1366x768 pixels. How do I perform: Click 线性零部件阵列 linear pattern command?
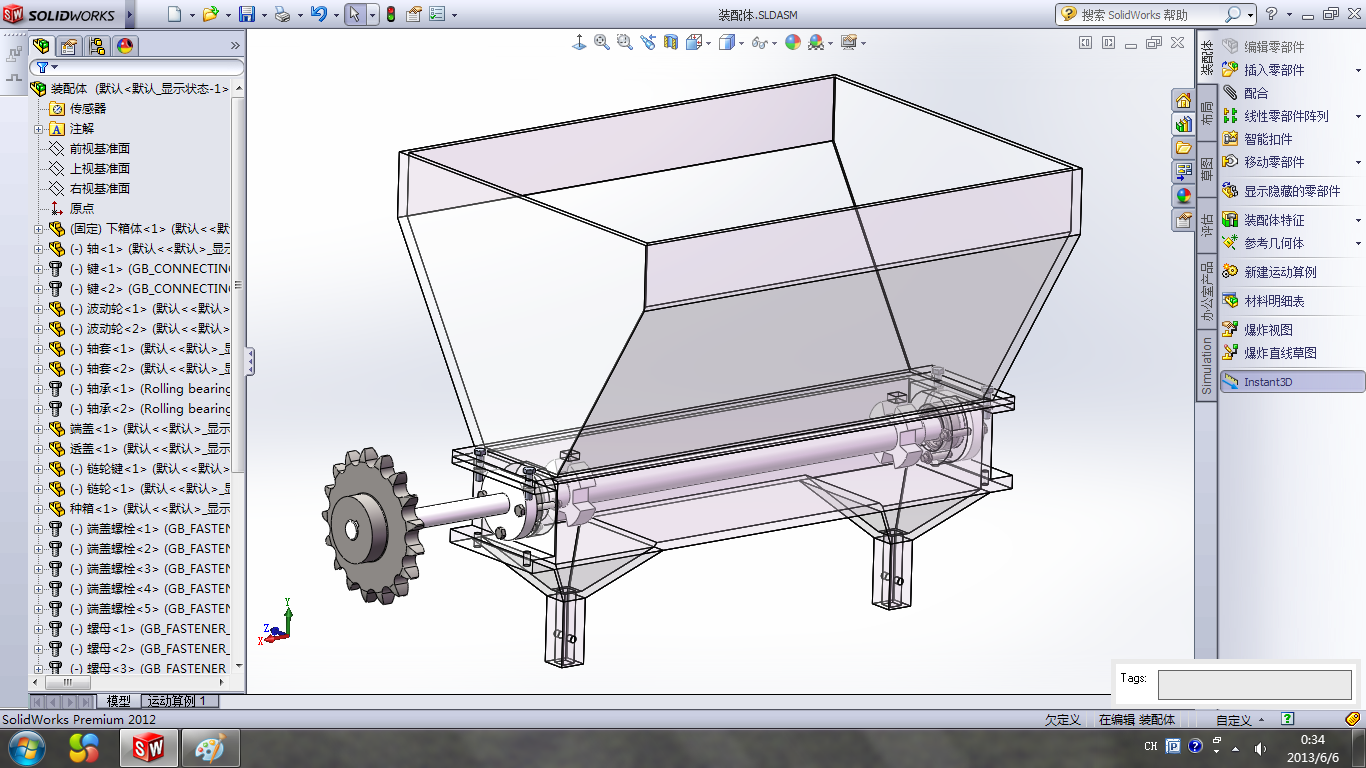point(1286,116)
